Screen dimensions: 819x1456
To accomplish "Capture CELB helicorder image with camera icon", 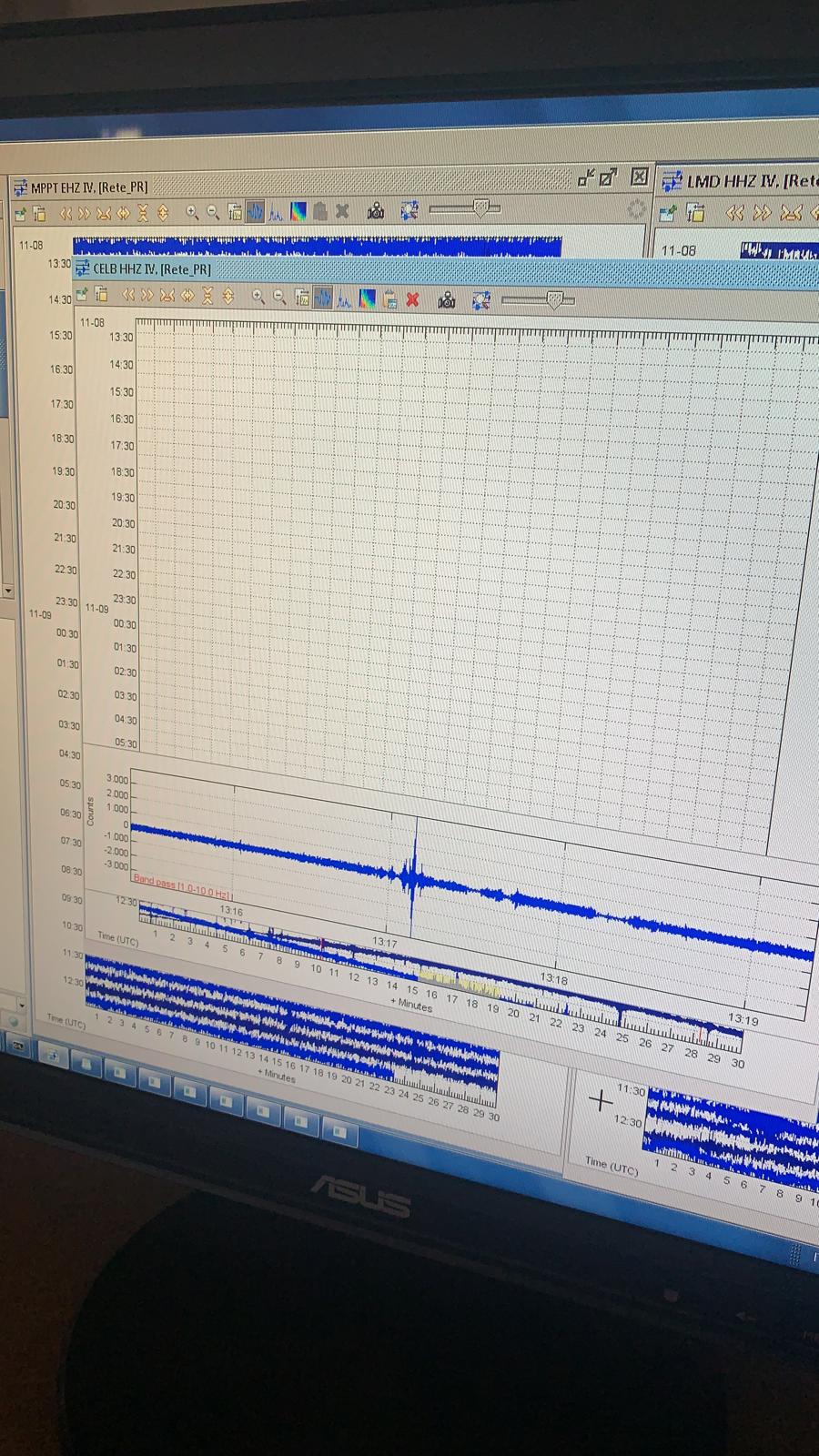I will 446,299.
